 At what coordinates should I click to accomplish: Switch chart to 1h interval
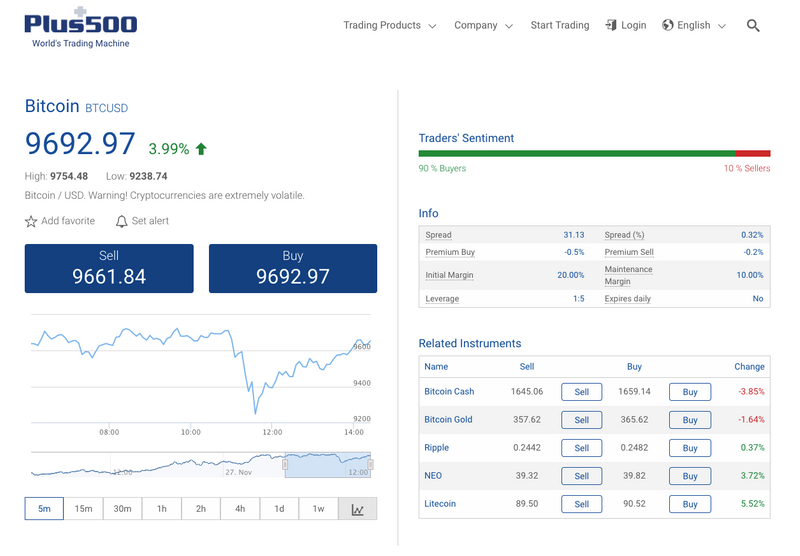162,509
